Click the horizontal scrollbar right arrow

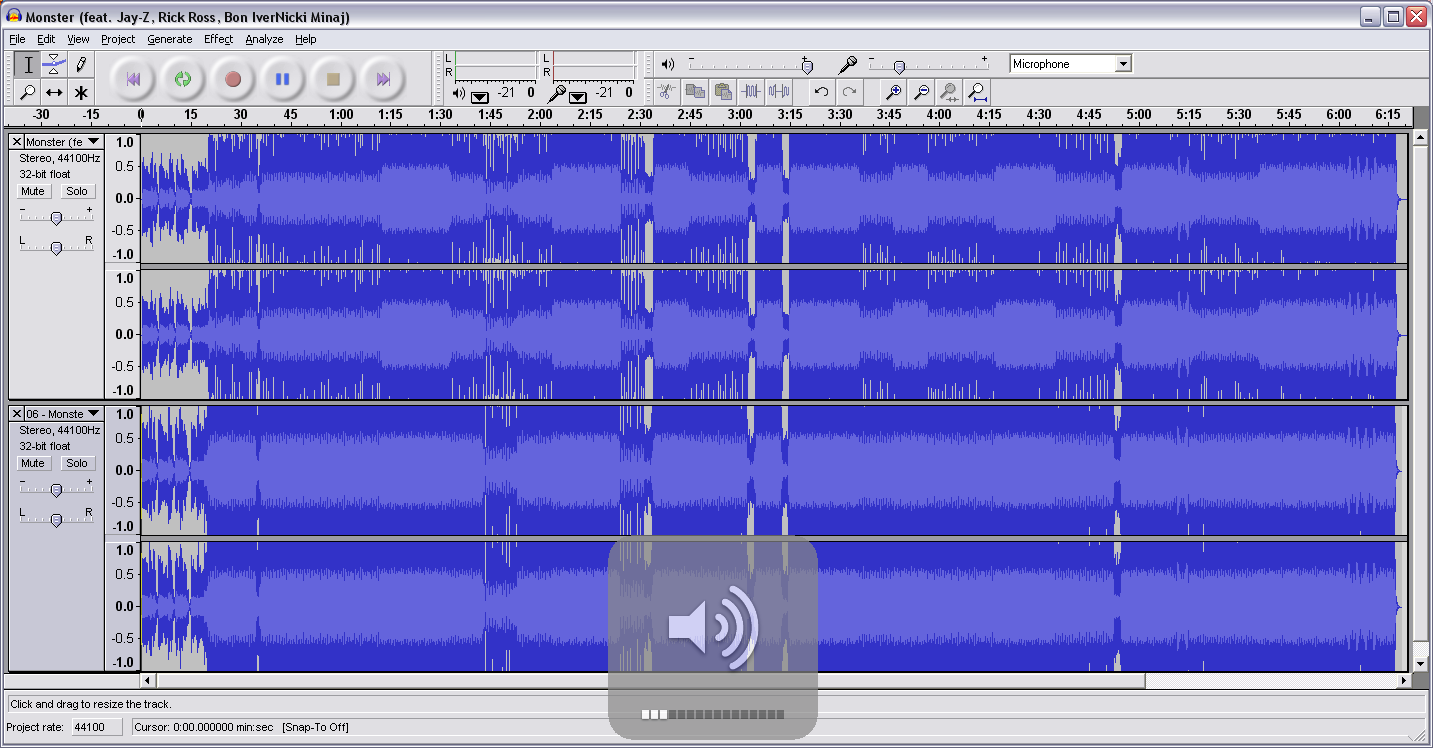[1404, 681]
